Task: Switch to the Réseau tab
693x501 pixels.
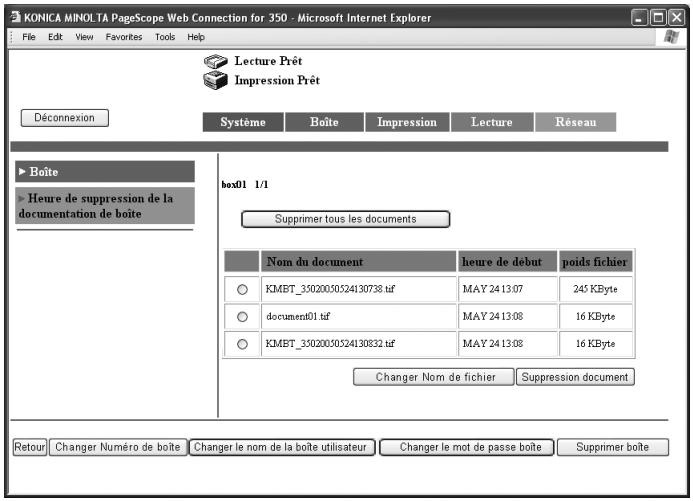Action: [x=575, y=122]
